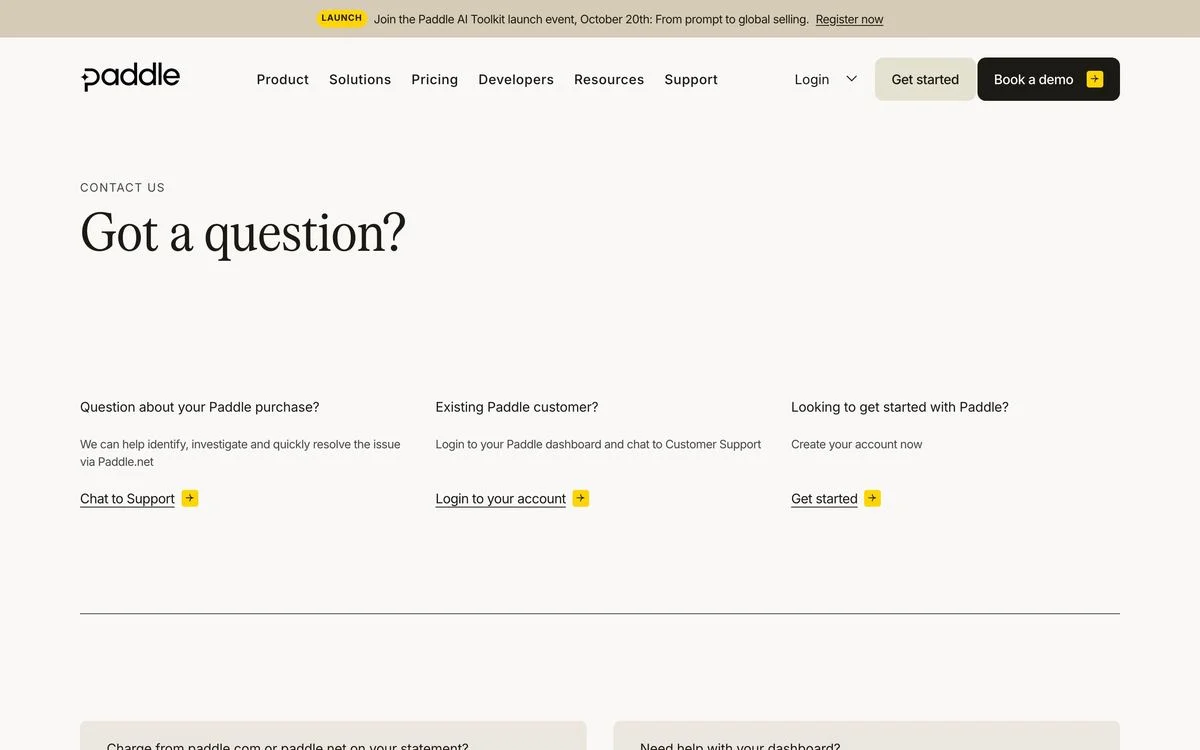Open the Solutions menu
The width and height of the screenshot is (1200, 750).
pos(360,79)
